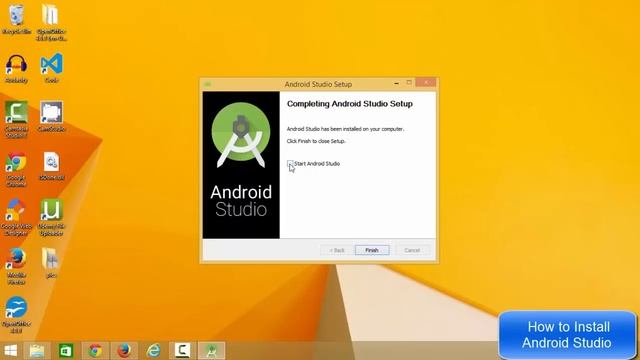Select the Recycle Bin desktop icon
Image resolution: width=640 pixels, height=360 pixels.
(16, 20)
